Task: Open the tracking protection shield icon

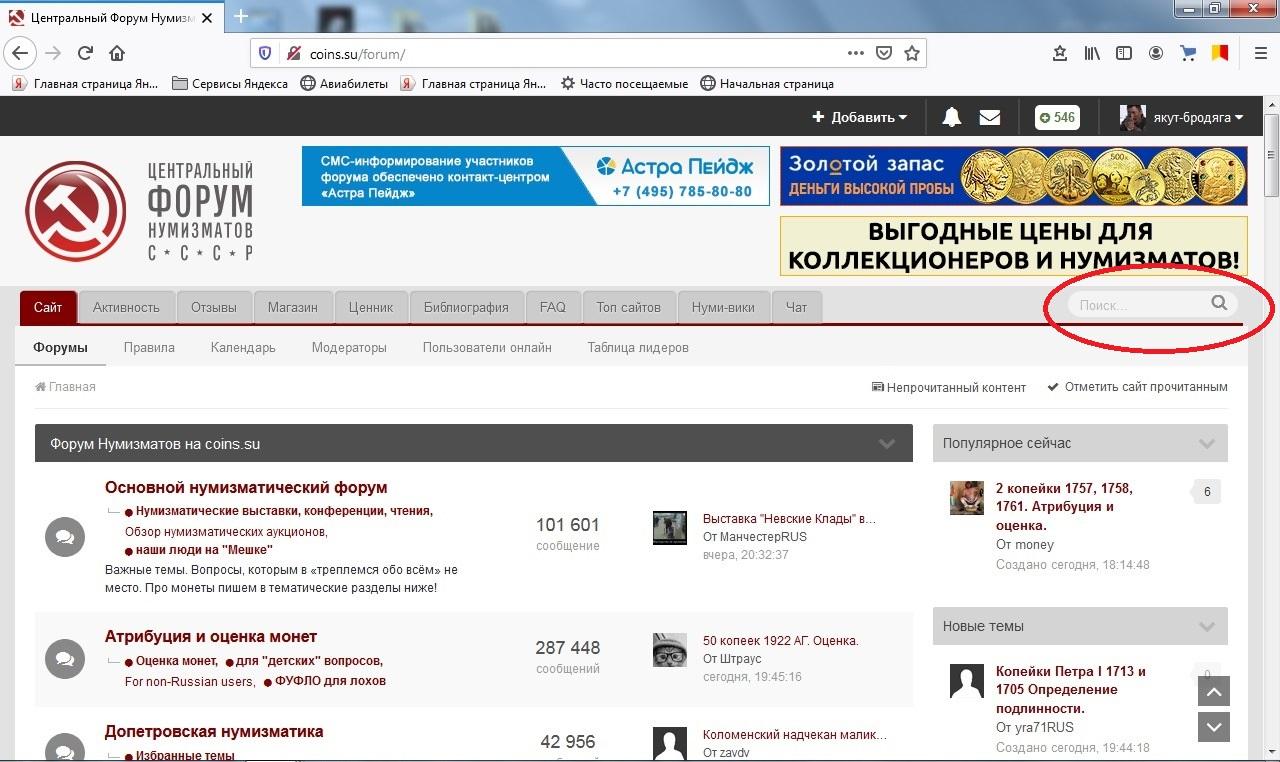Action: click(x=265, y=53)
